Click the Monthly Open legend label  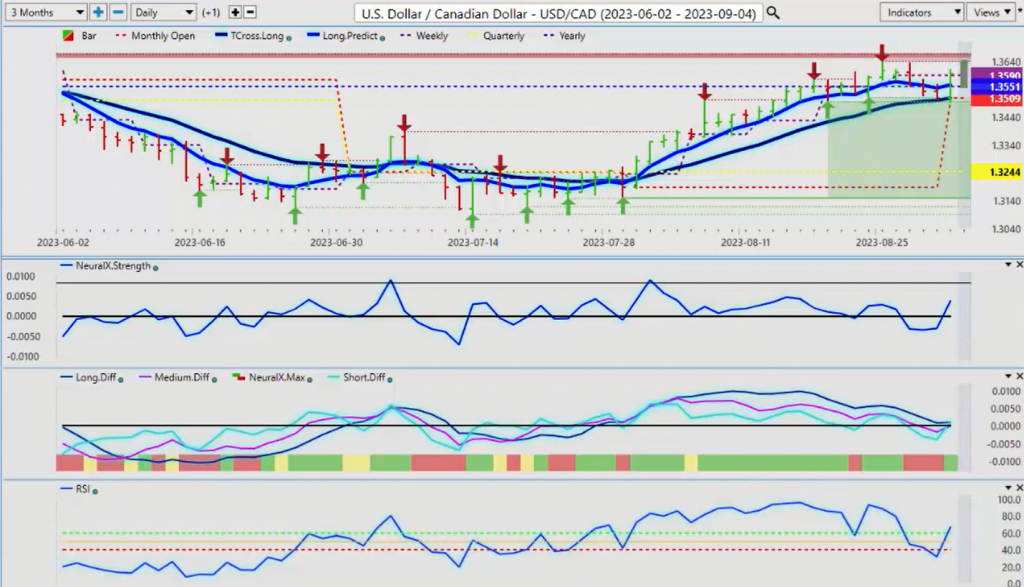pos(163,36)
